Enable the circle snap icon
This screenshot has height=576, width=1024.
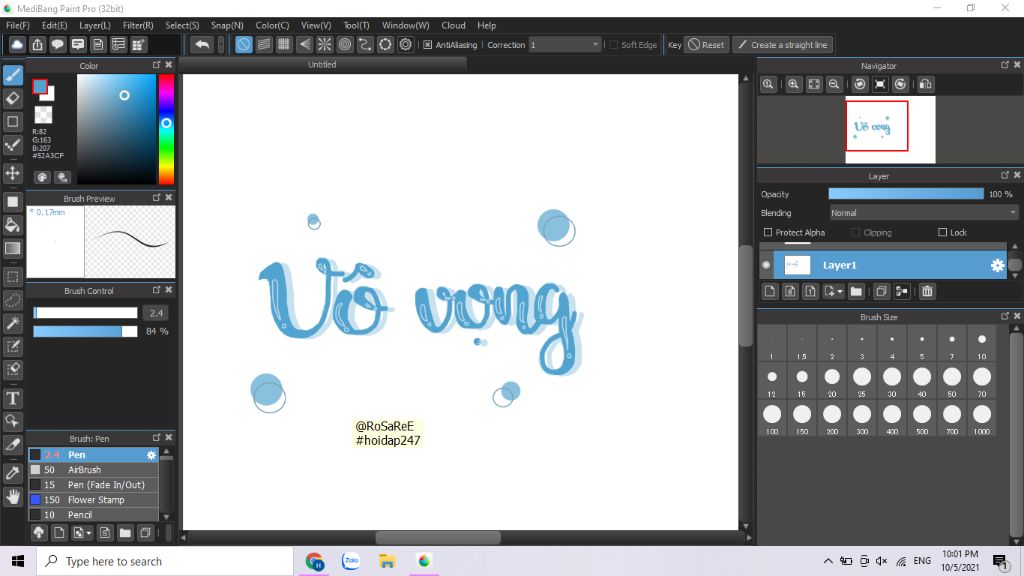[x=345, y=44]
